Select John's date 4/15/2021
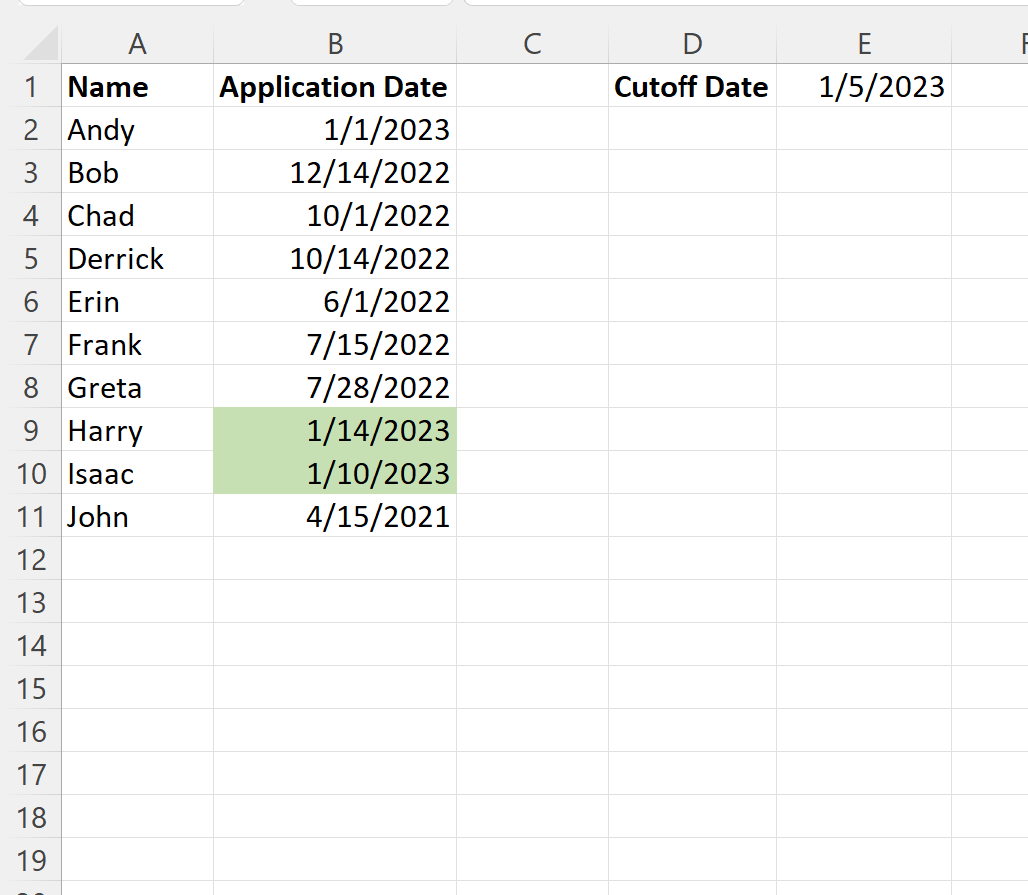 (335, 516)
